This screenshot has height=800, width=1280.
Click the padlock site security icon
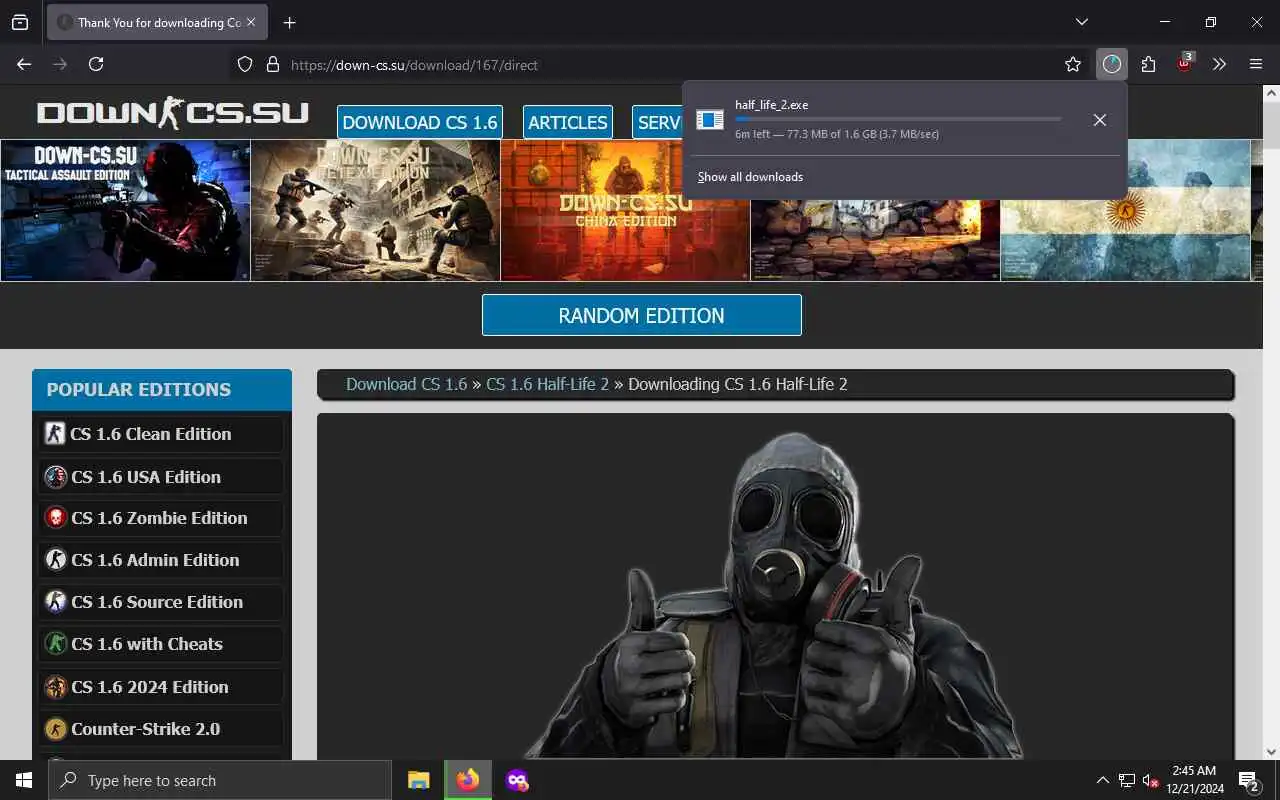tap(272, 65)
